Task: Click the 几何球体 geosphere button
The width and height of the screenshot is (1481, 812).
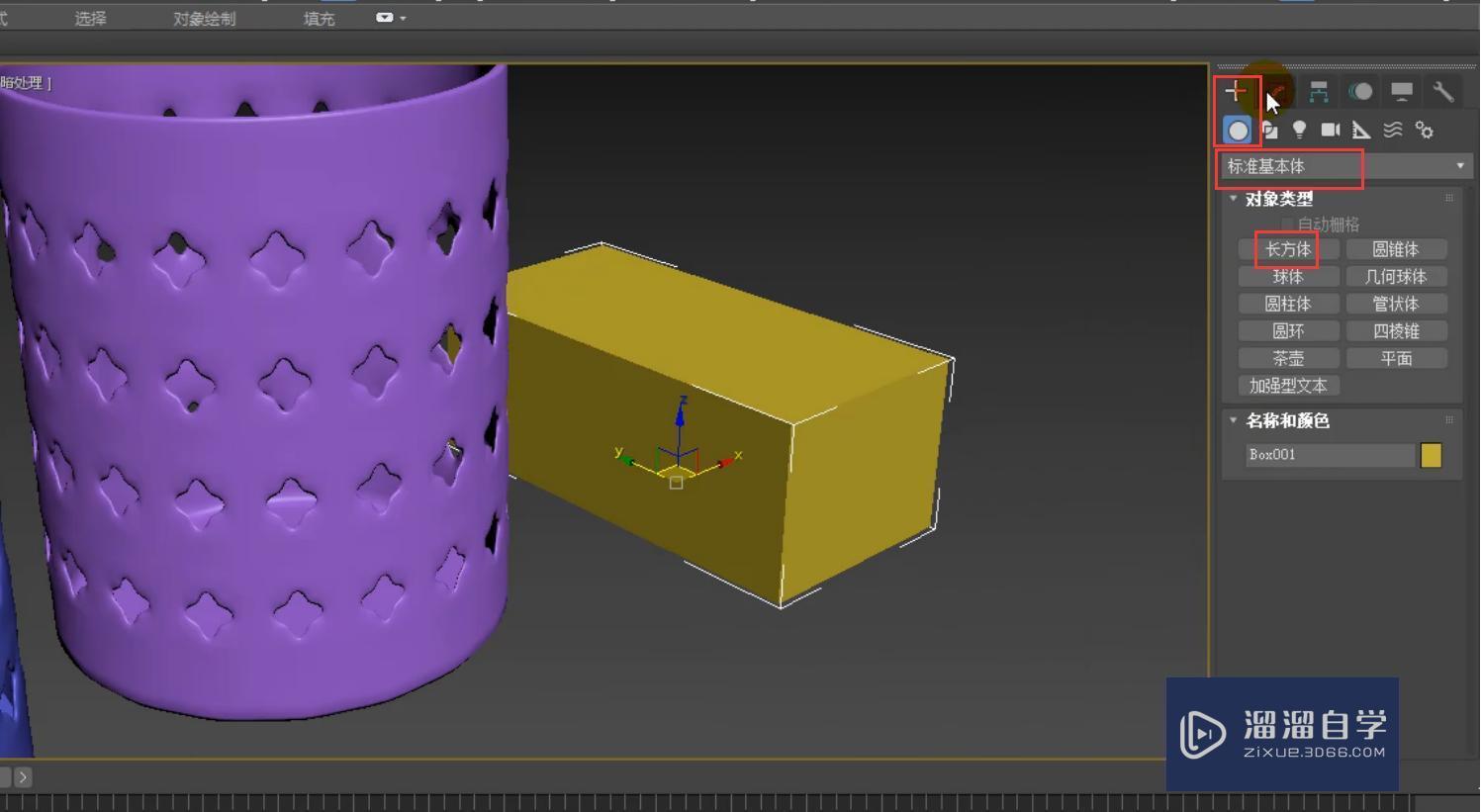Action: [1396, 277]
